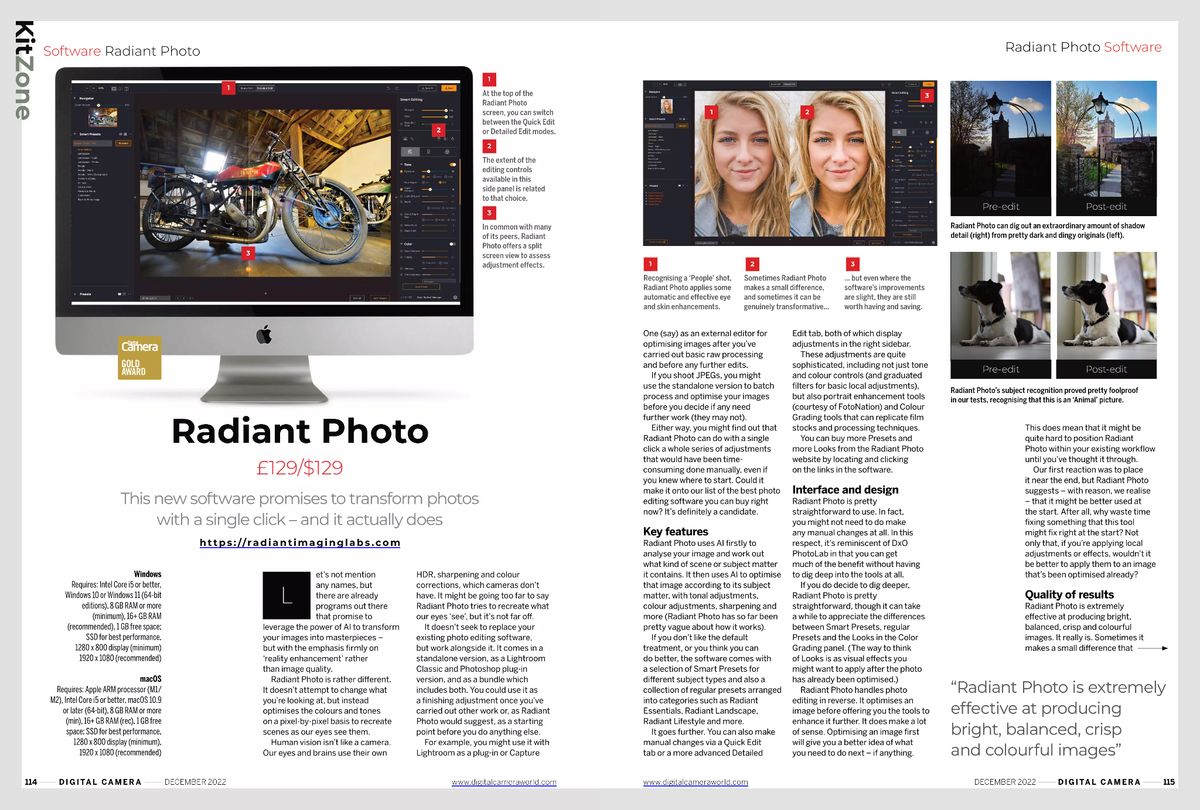This screenshot has width=1200, height=810.
Task: Click the Navigator preview thumbnail
Action: tap(102, 117)
